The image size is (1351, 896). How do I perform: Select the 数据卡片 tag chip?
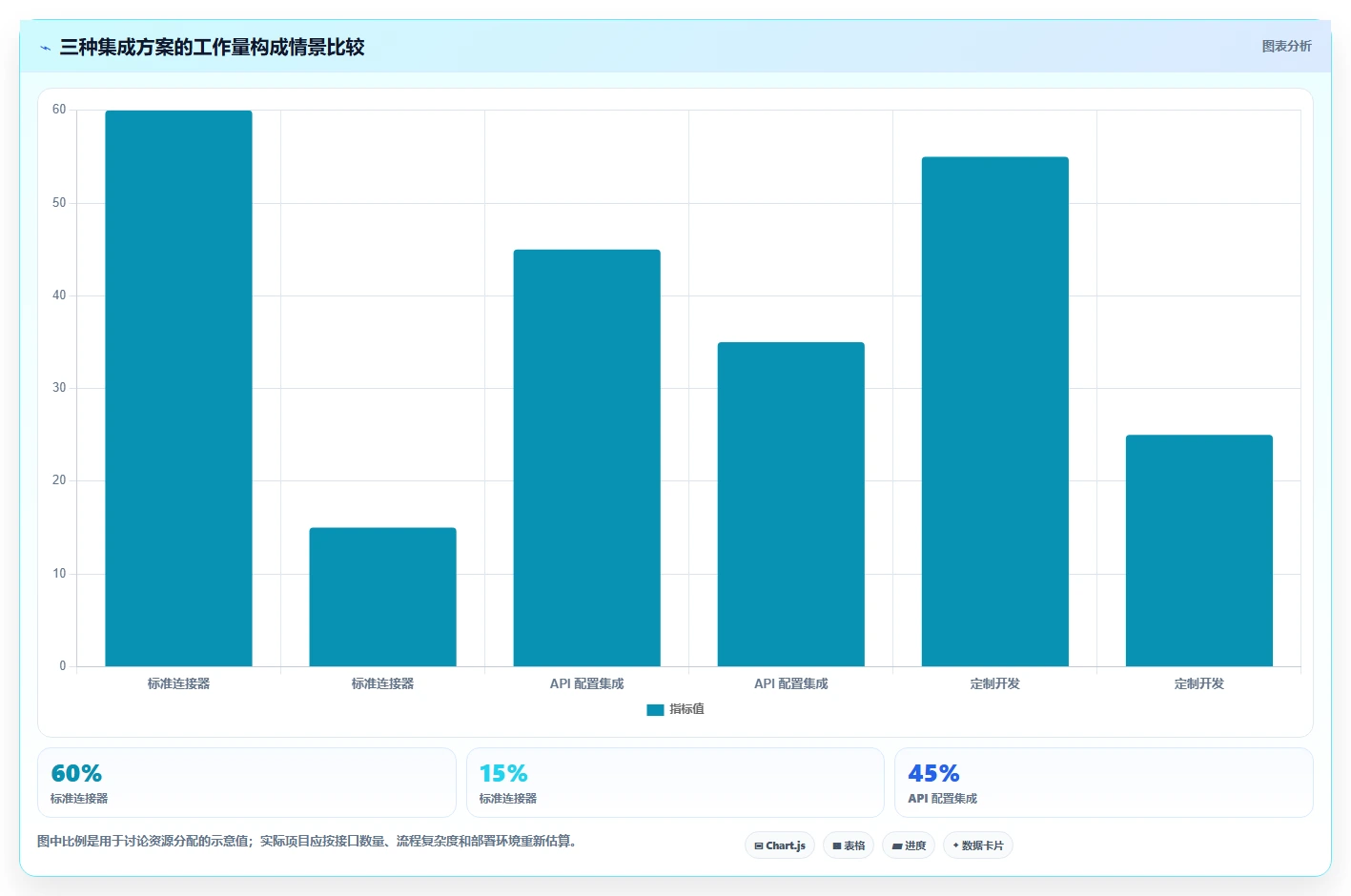point(978,845)
